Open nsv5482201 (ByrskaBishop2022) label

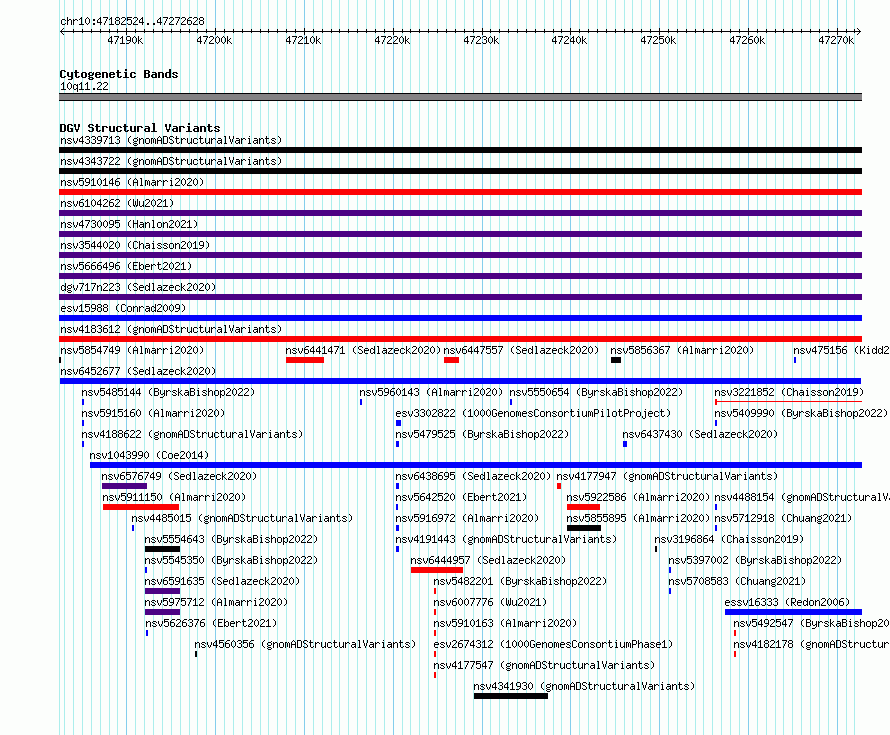(520, 581)
